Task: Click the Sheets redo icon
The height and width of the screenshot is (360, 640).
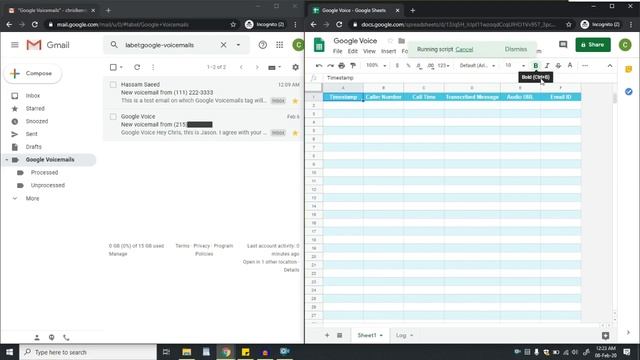Action: click(330, 66)
